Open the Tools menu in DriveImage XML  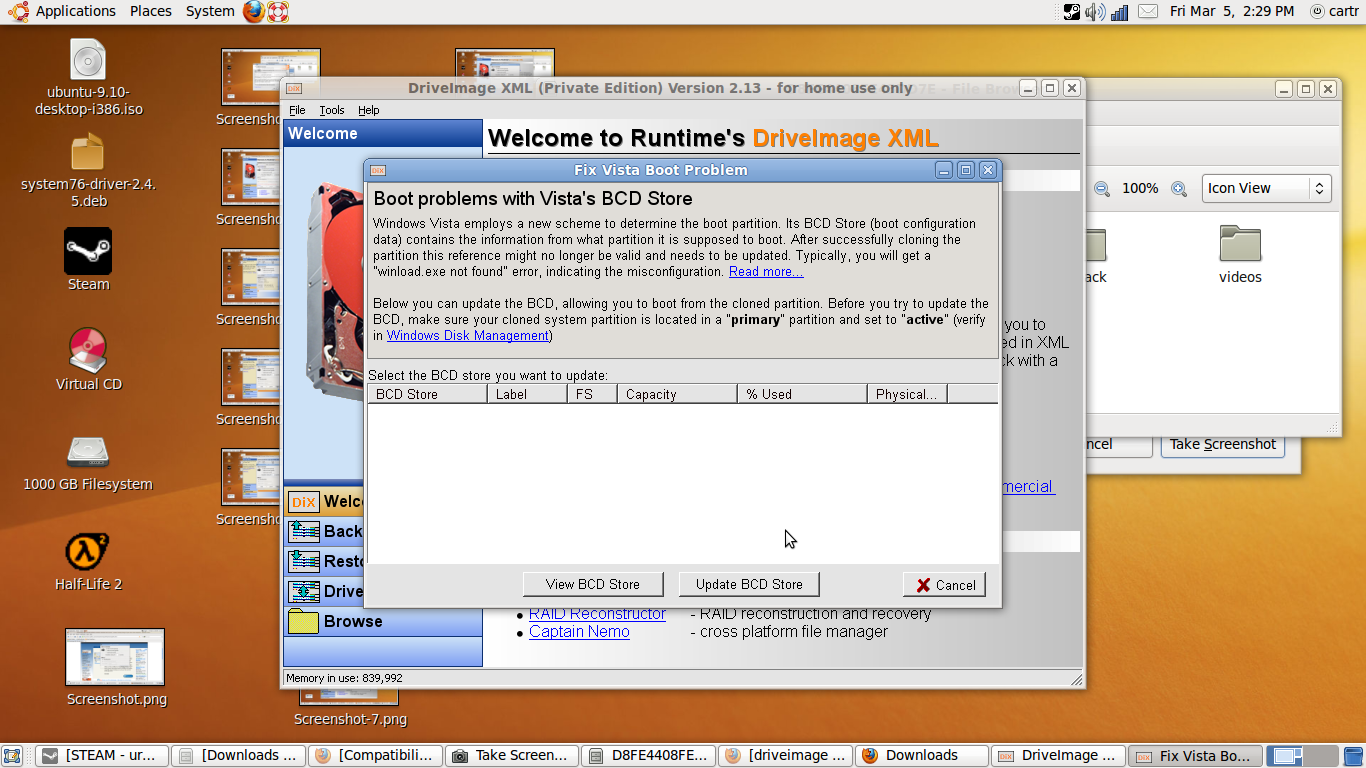pos(331,110)
